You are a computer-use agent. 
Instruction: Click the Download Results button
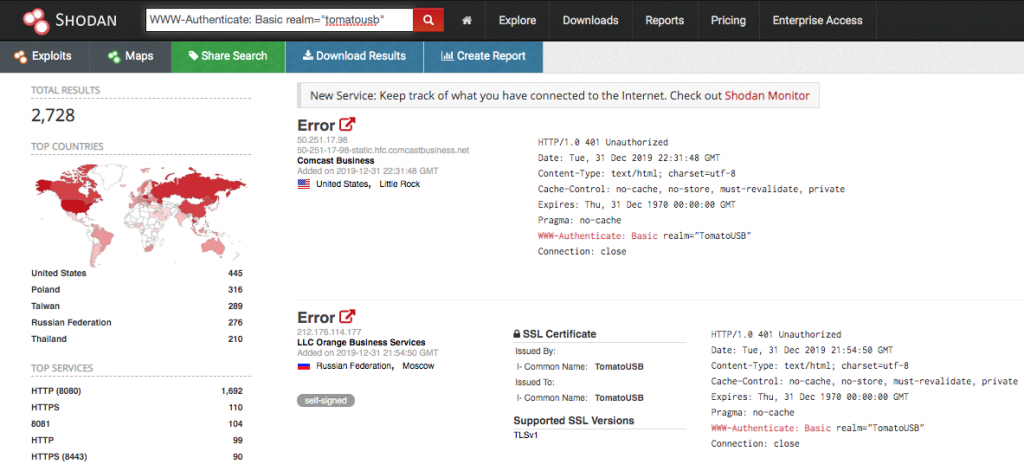[x=354, y=56]
